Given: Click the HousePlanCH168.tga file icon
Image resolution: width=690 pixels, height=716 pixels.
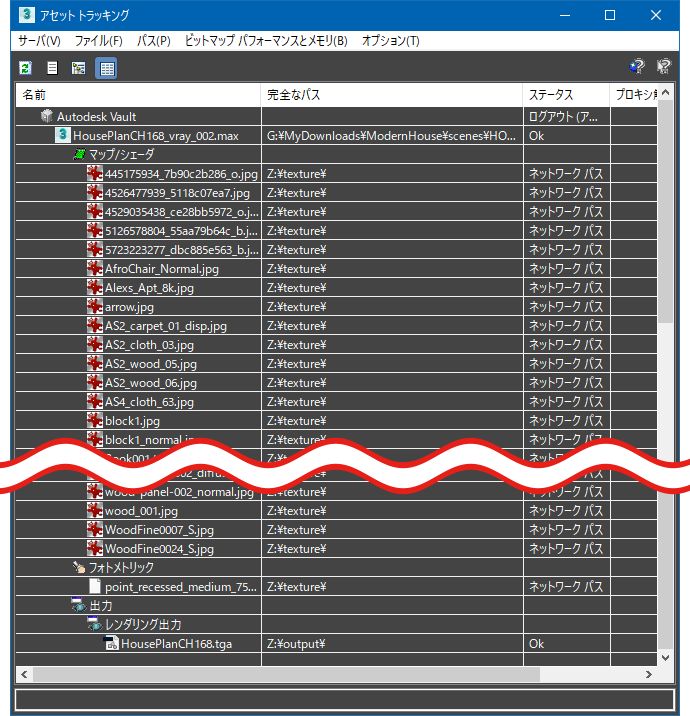Looking at the screenshot, I should [111, 643].
